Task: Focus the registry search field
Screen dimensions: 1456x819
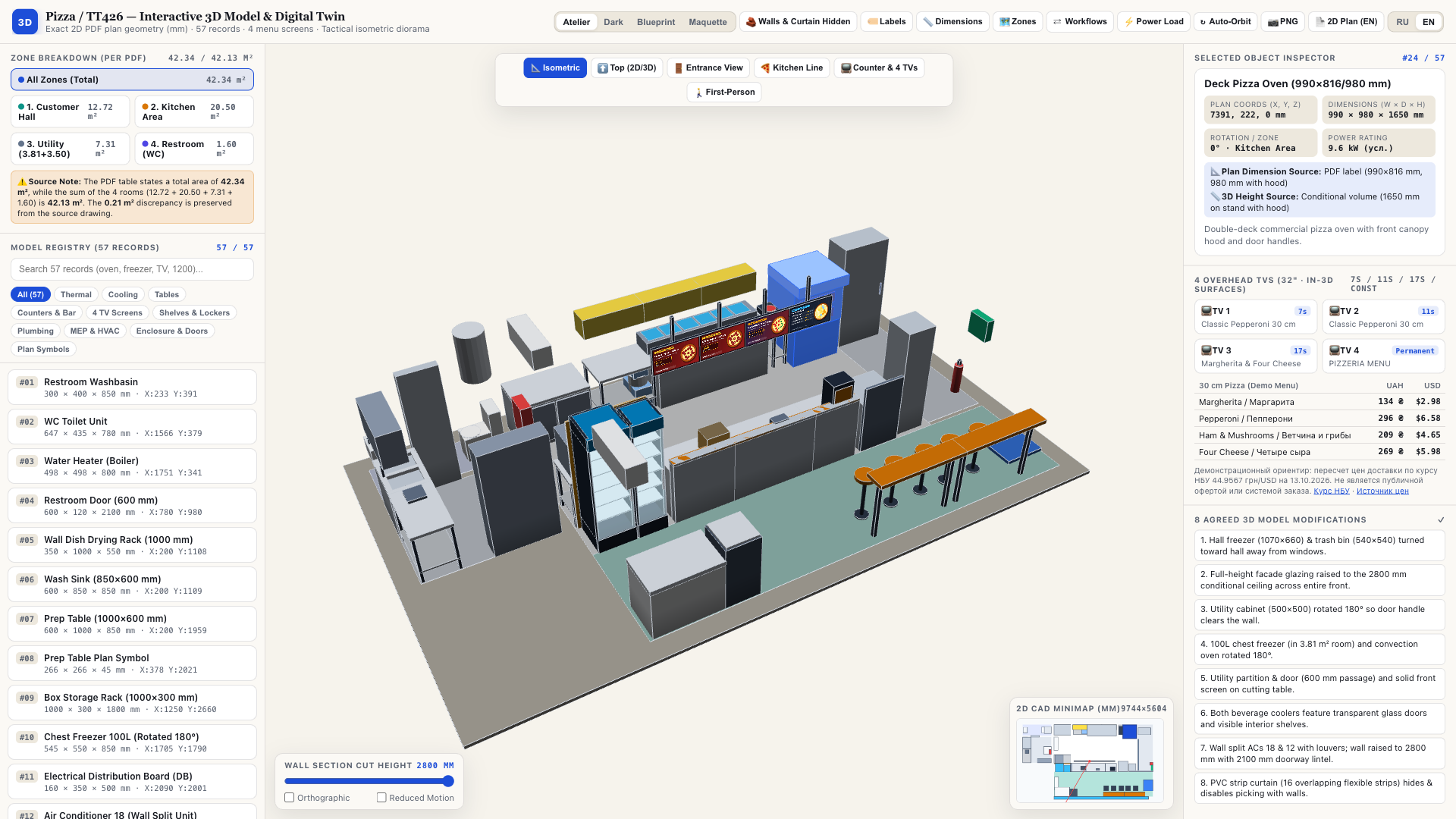Action: (132, 269)
